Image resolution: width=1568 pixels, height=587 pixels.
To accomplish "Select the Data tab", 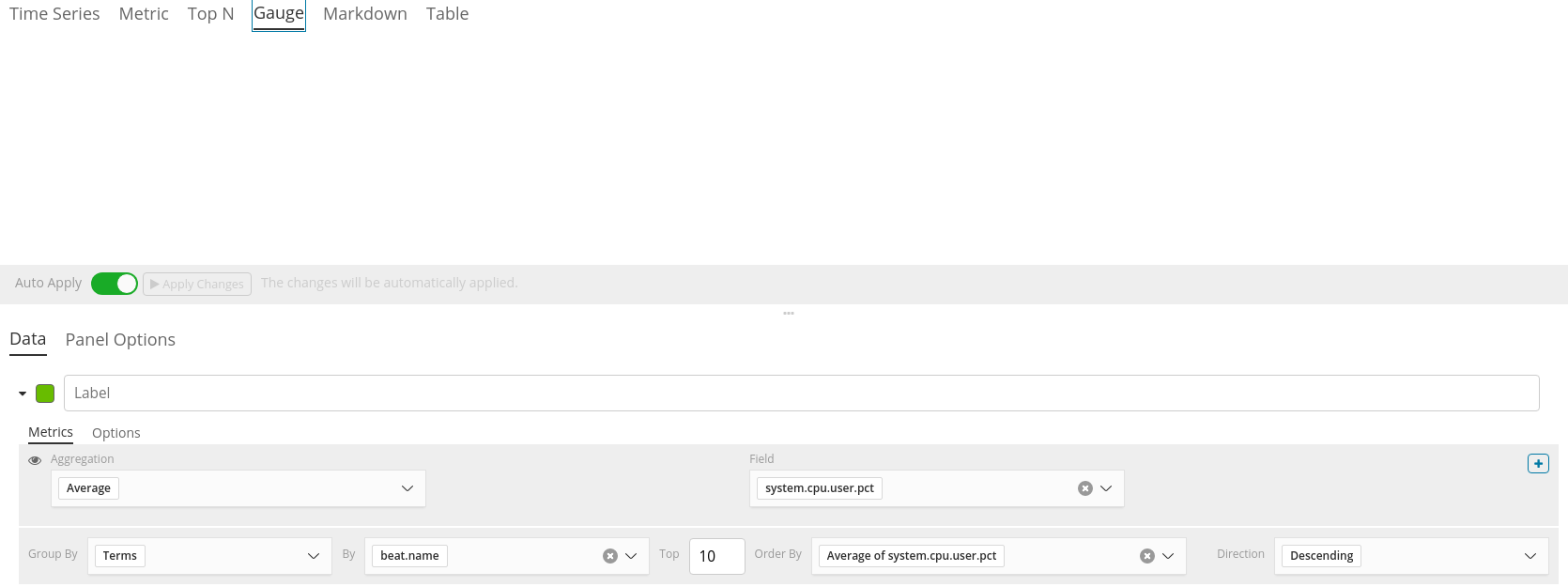I will [28, 339].
